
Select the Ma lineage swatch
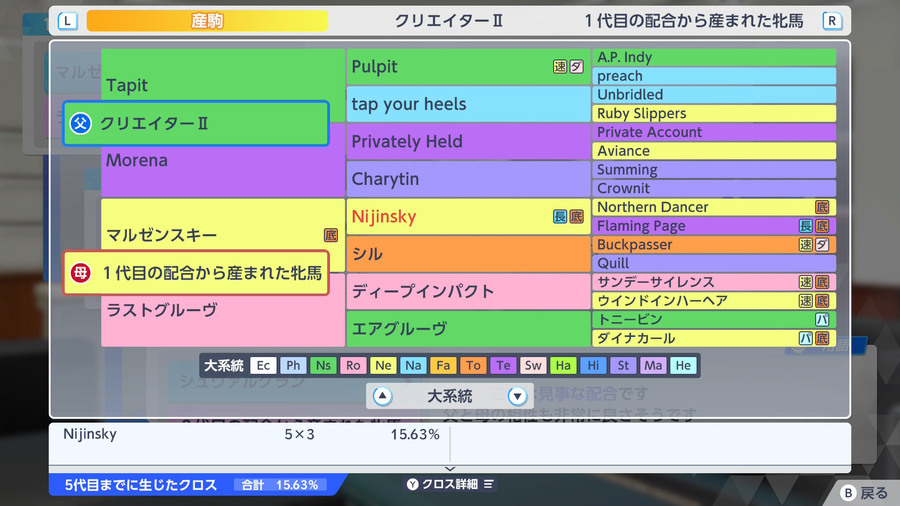[x=653, y=365]
